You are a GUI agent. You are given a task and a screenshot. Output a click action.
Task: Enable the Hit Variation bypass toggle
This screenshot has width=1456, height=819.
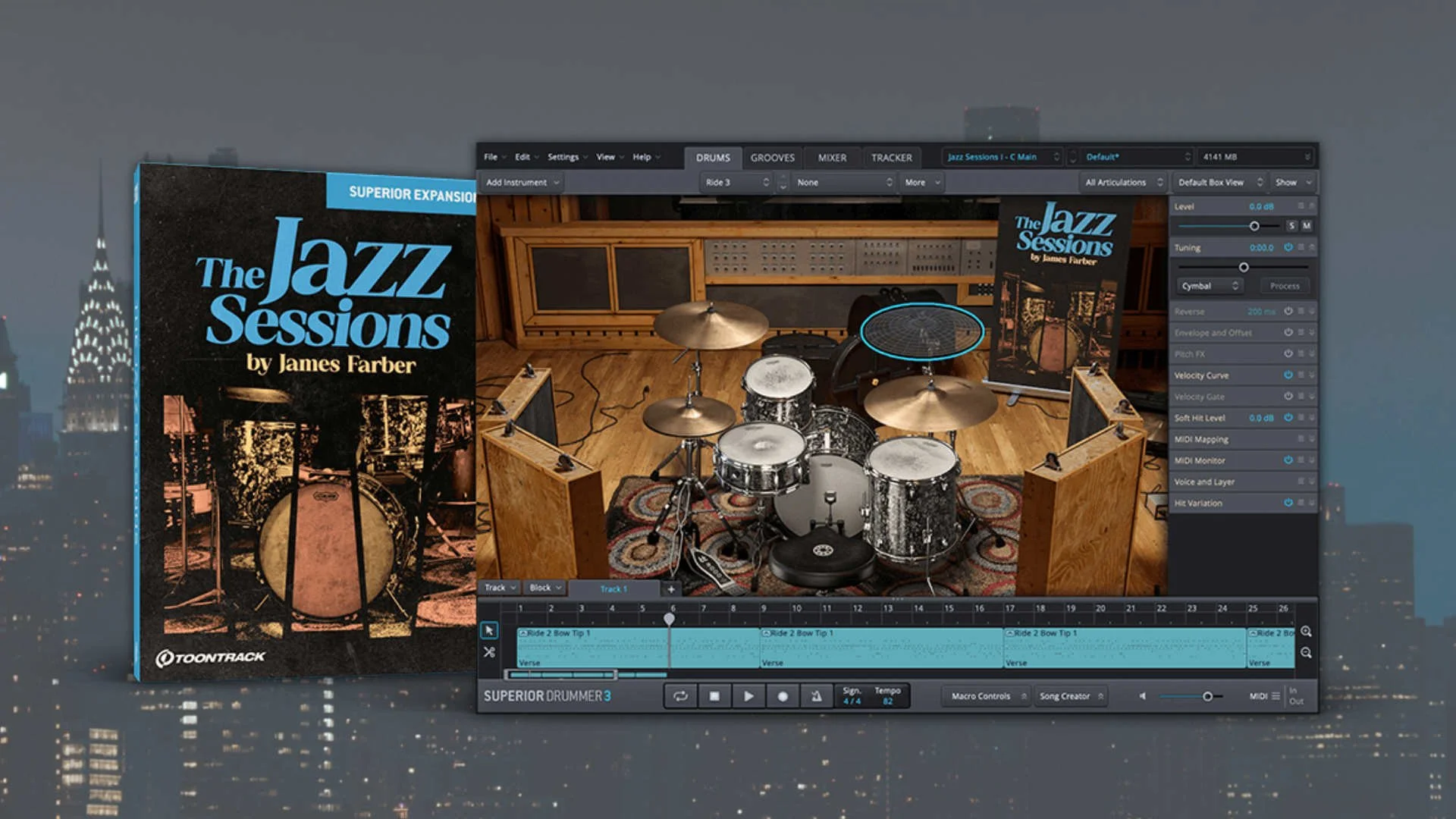1287,503
